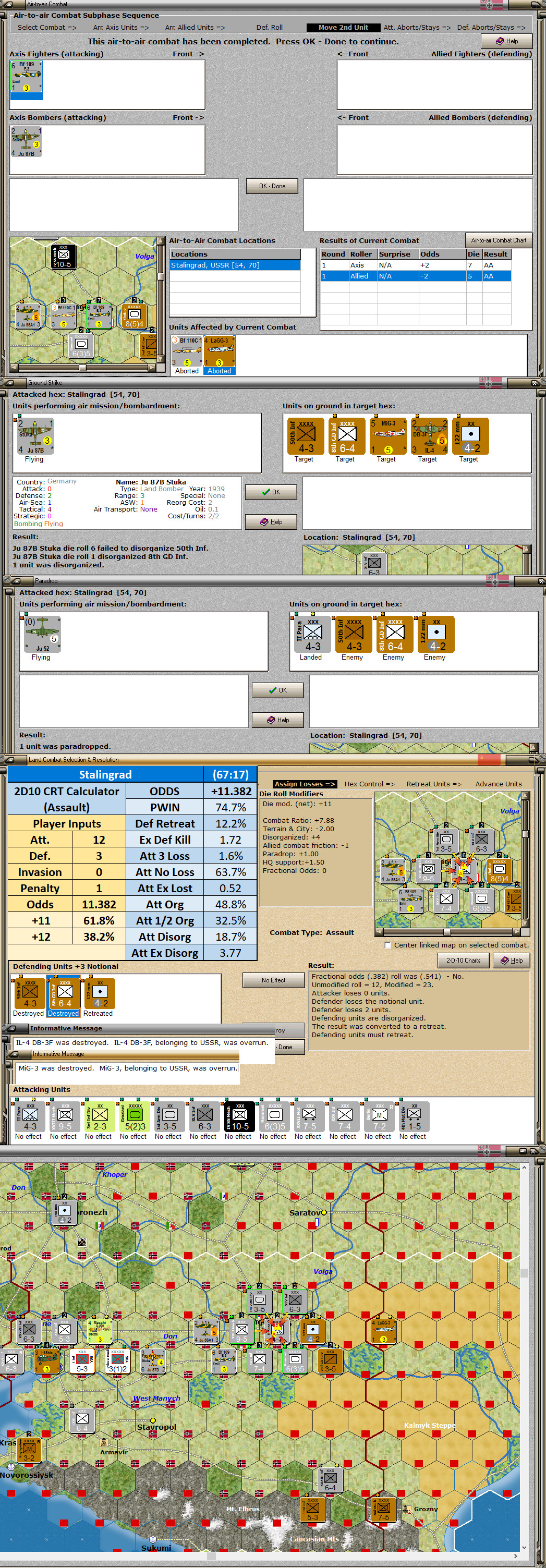This screenshot has height=1568, width=546.
Task: Click main map vertical scrollbar down arrow
Action: click(x=525, y=1547)
